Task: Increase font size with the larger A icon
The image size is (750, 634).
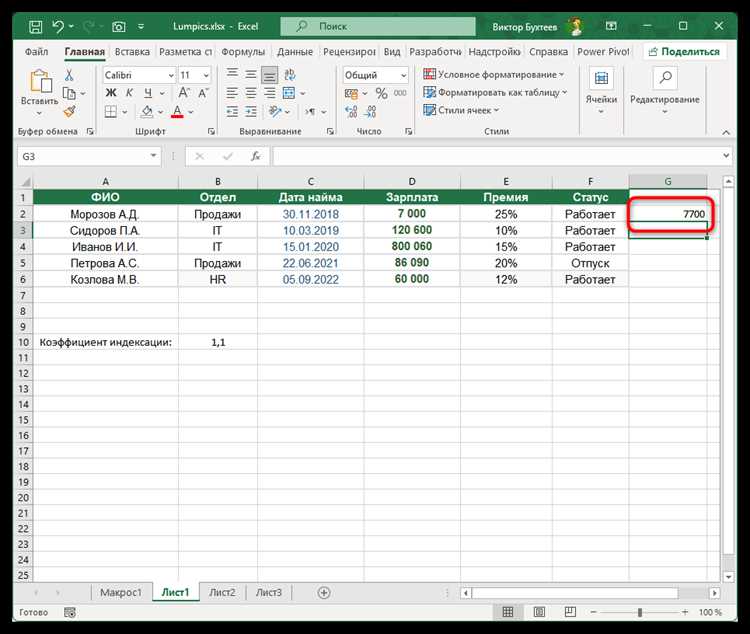Action: 184,93
